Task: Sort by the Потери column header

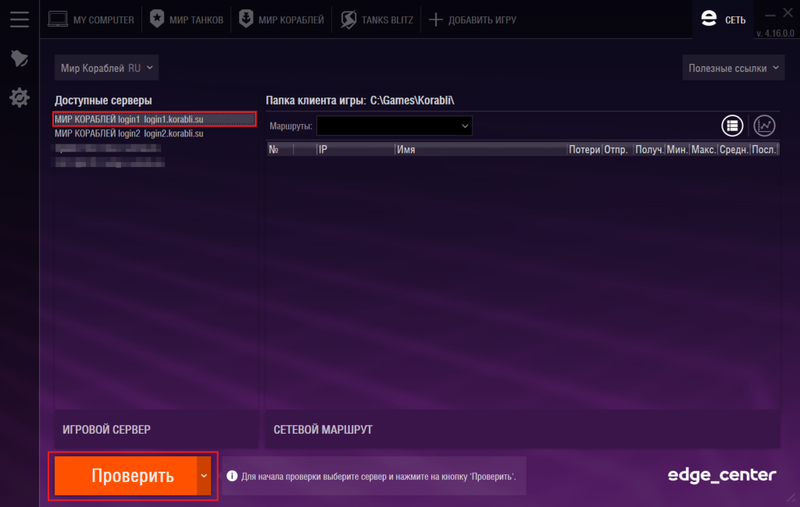Action: [584, 149]
